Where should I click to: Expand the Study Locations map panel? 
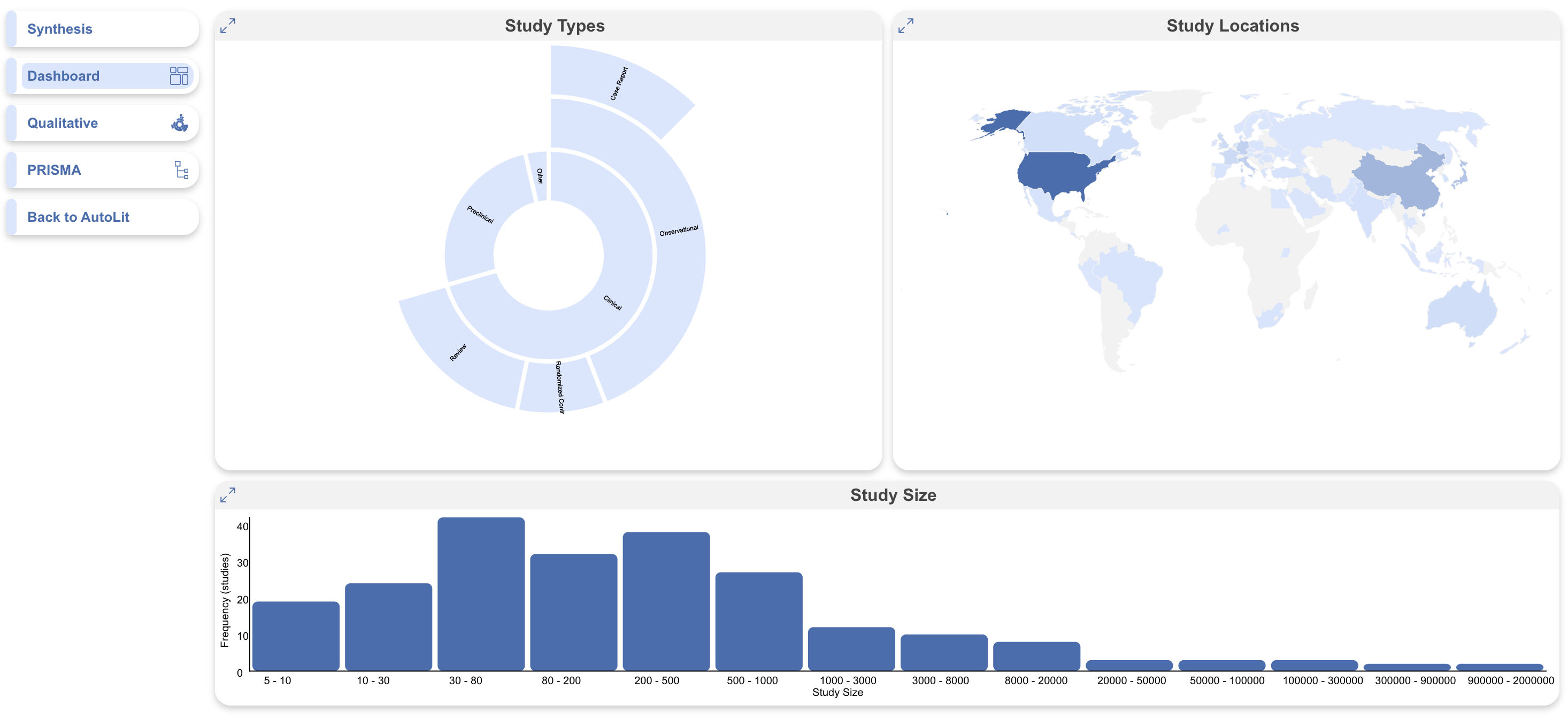click(906, 26)
